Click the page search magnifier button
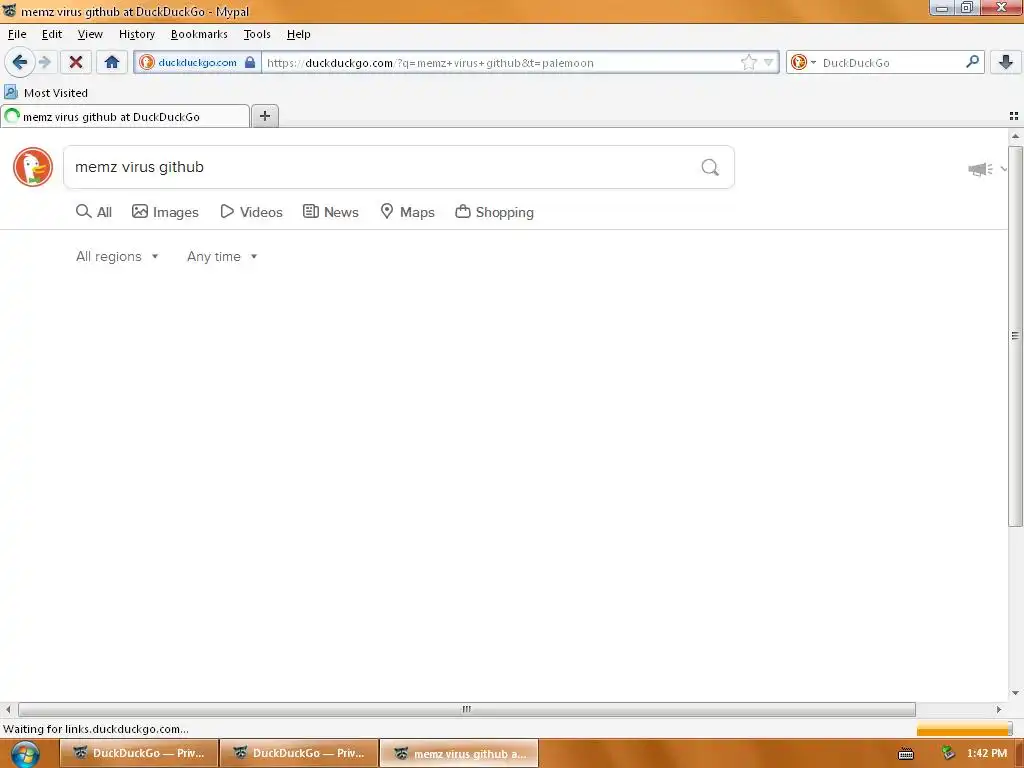Viewport: 1024px width, 768px height. click(x=711, y=168)
